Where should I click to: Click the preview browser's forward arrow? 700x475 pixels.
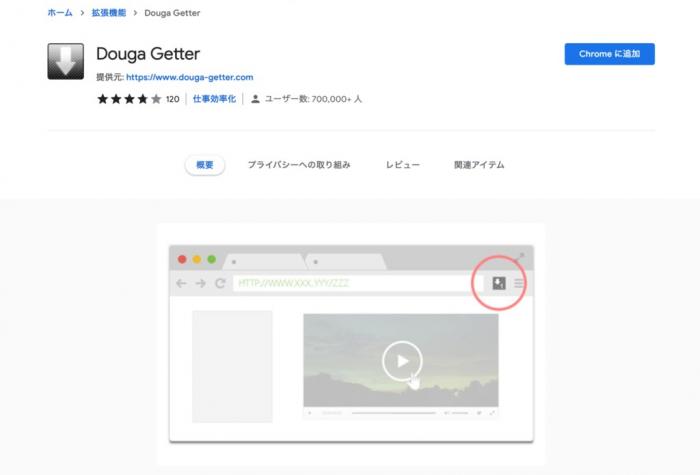(200, 283)
